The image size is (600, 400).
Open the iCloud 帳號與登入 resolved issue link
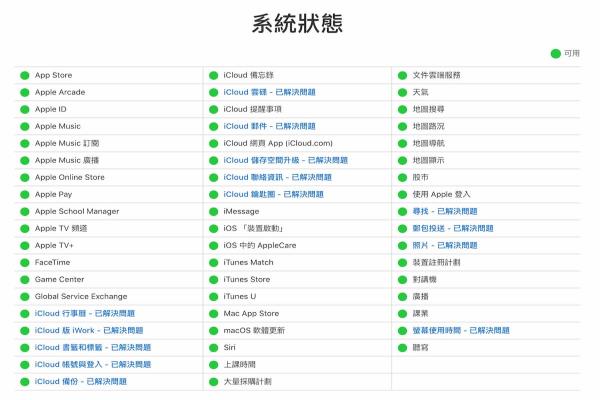pos(93,364)
